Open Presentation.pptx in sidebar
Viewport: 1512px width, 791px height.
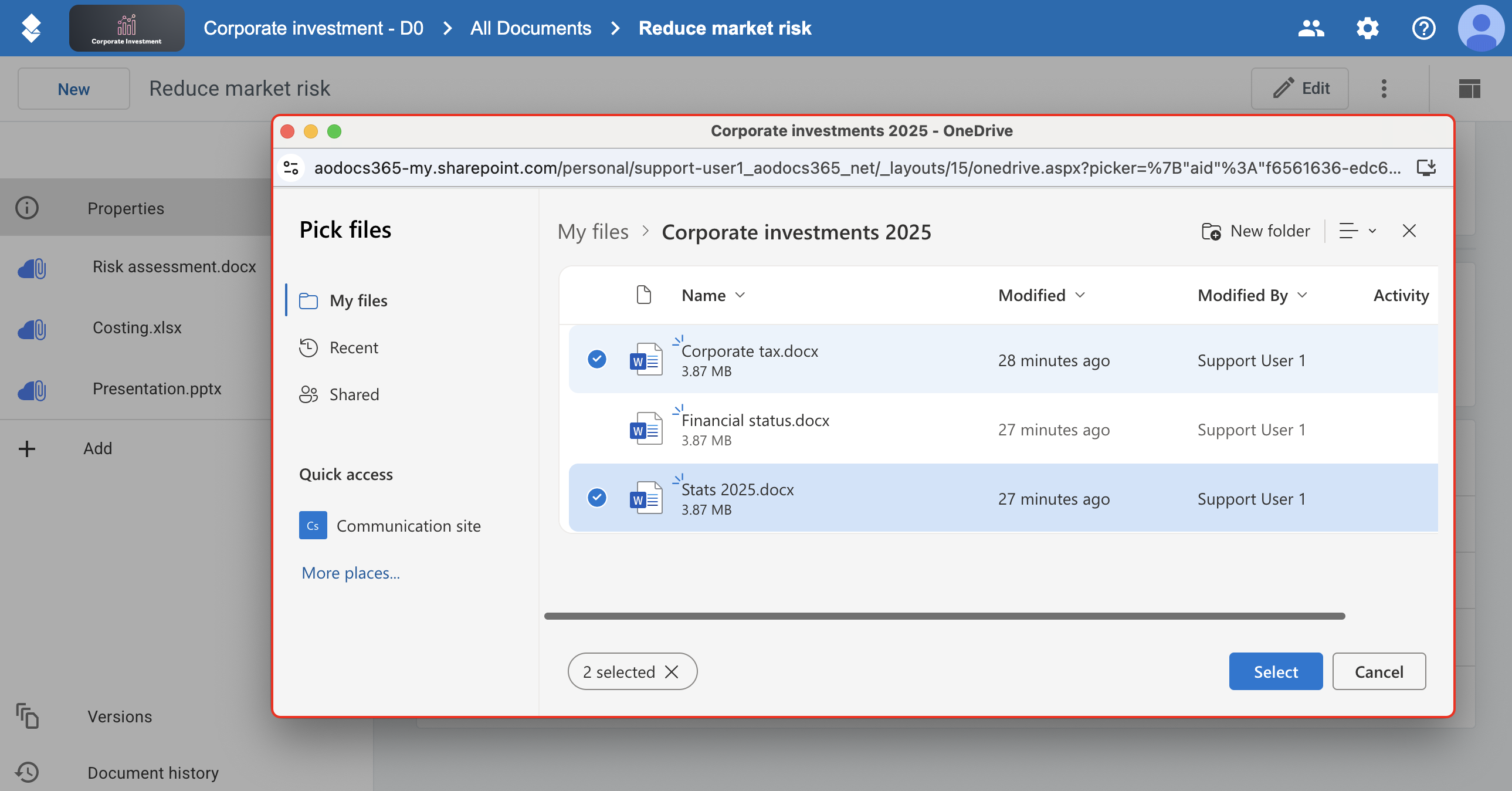click(157, 388)
